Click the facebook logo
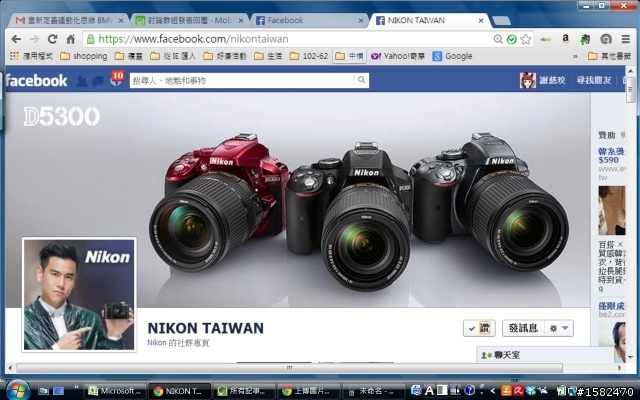 point(36,80)
